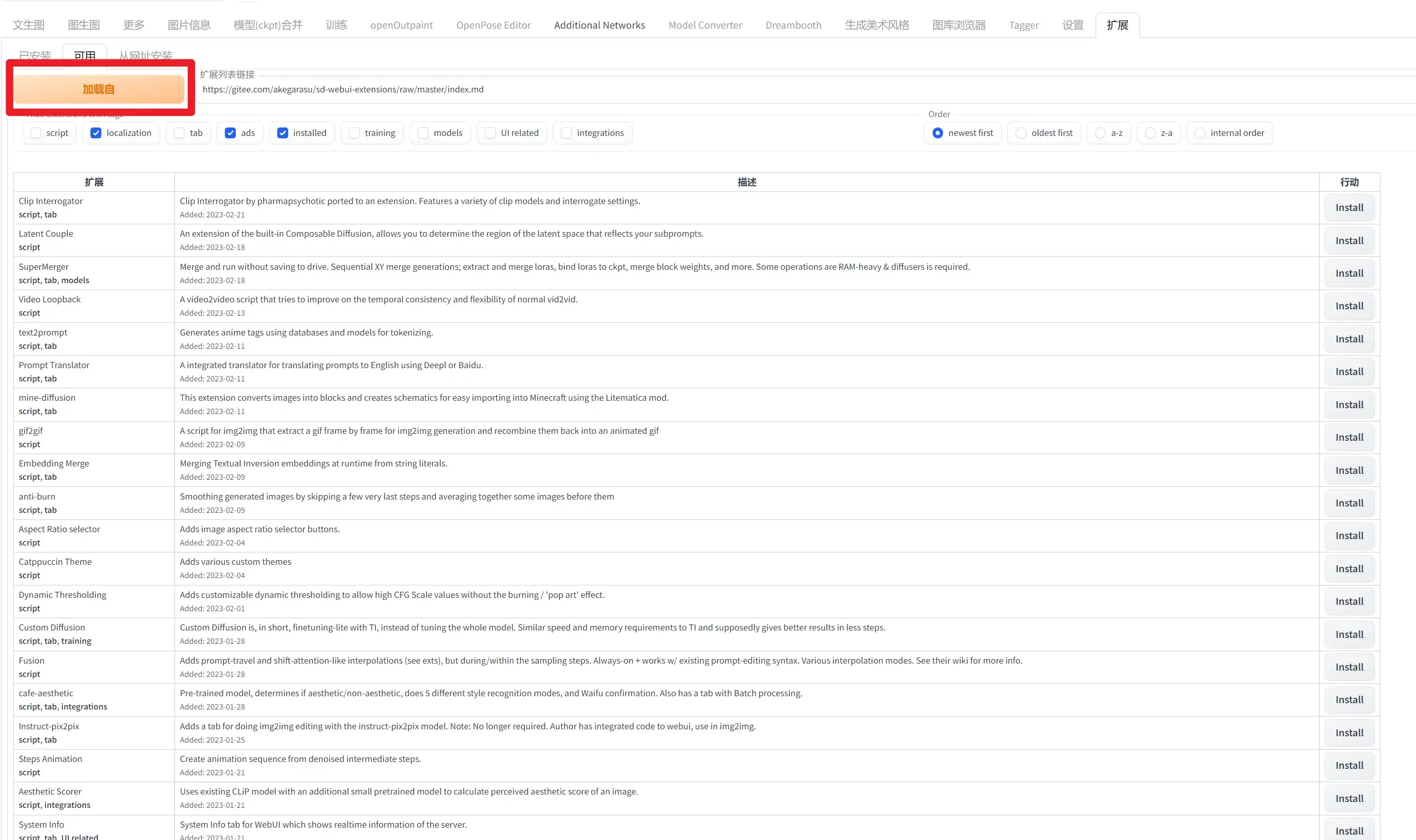This screenshot has height=840, width=1416.
Task: Install the Clip Interrogator extension
Action: [1349, 208]
